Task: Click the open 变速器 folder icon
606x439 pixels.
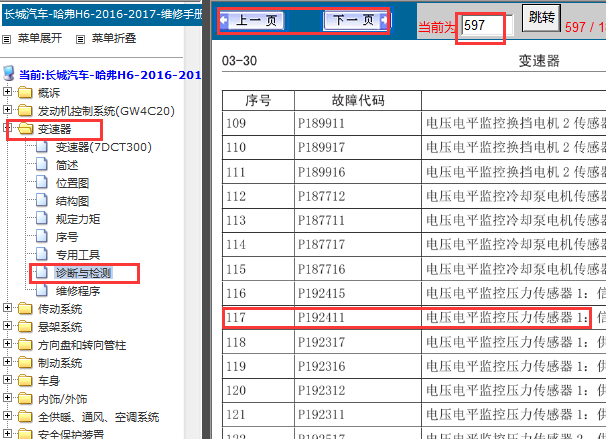Action: [x=26, y=129]
